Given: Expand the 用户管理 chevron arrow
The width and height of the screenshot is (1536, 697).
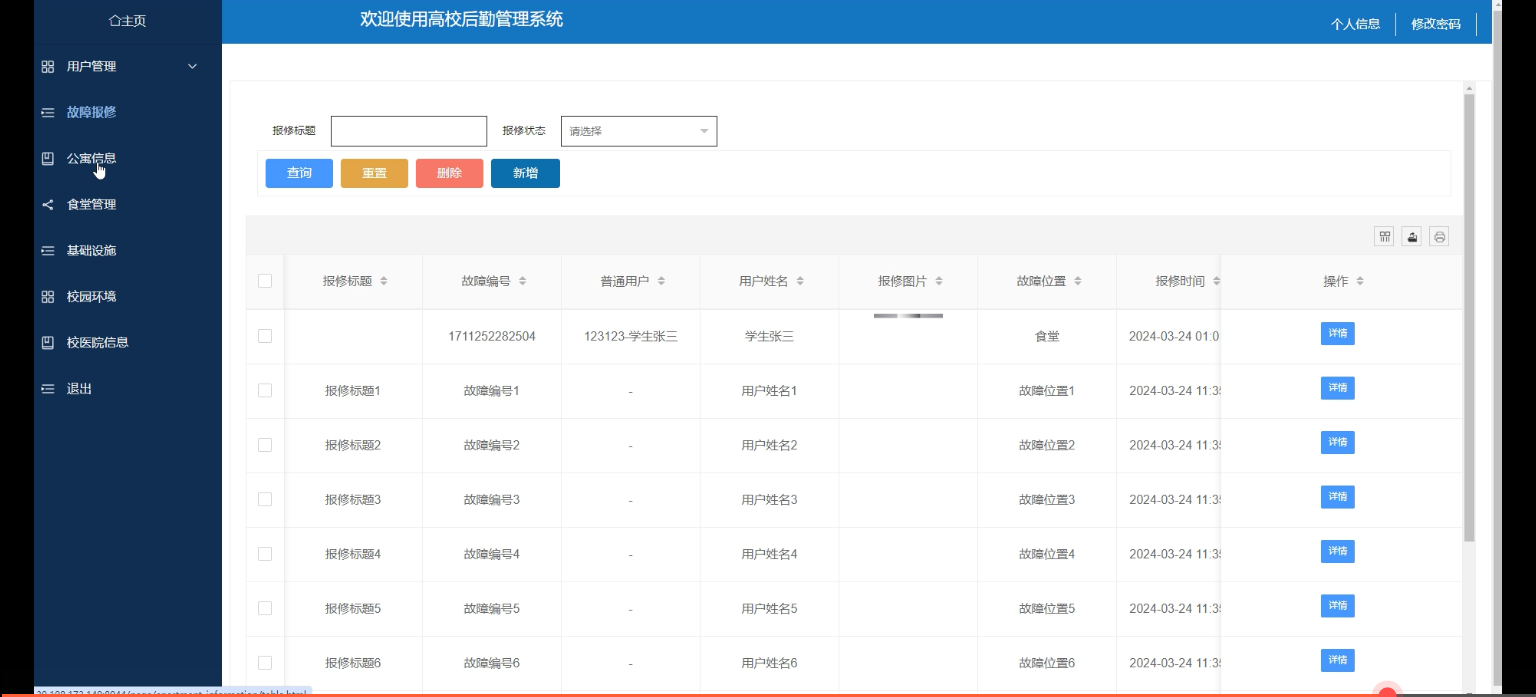Looking at the screenshot, I should 192,66.
